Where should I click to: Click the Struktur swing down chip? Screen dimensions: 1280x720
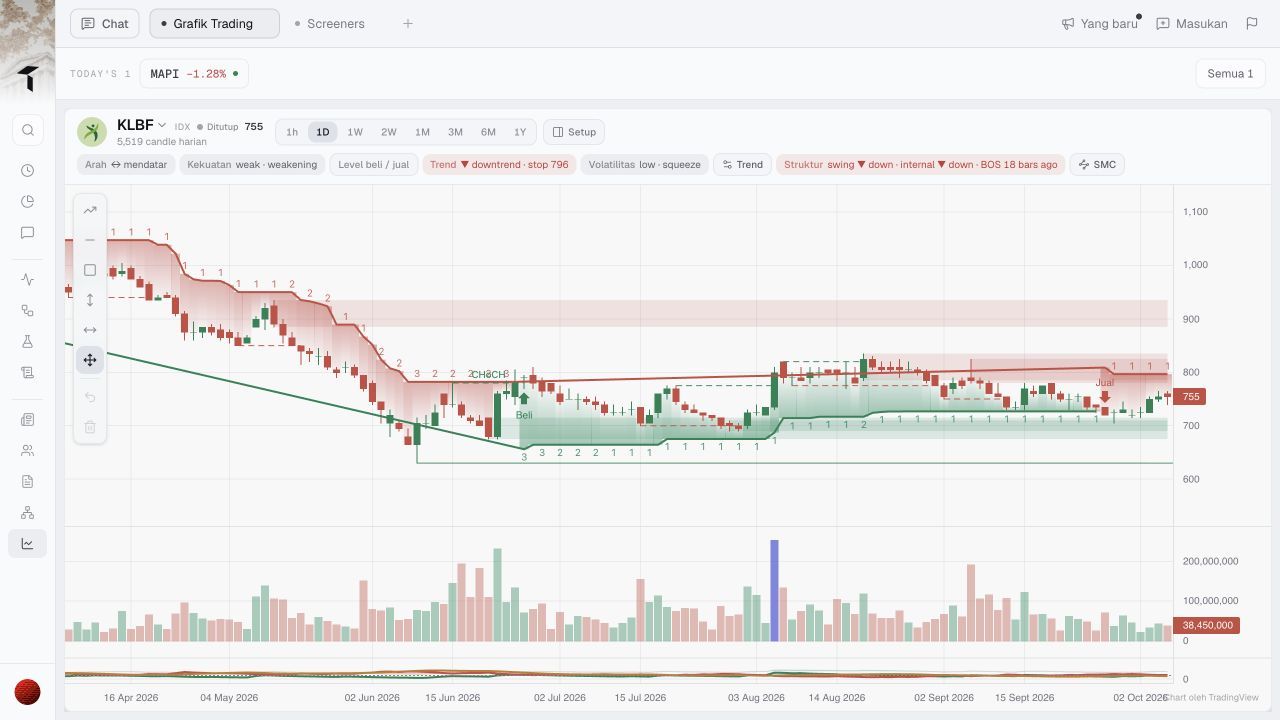coord(920,165)
